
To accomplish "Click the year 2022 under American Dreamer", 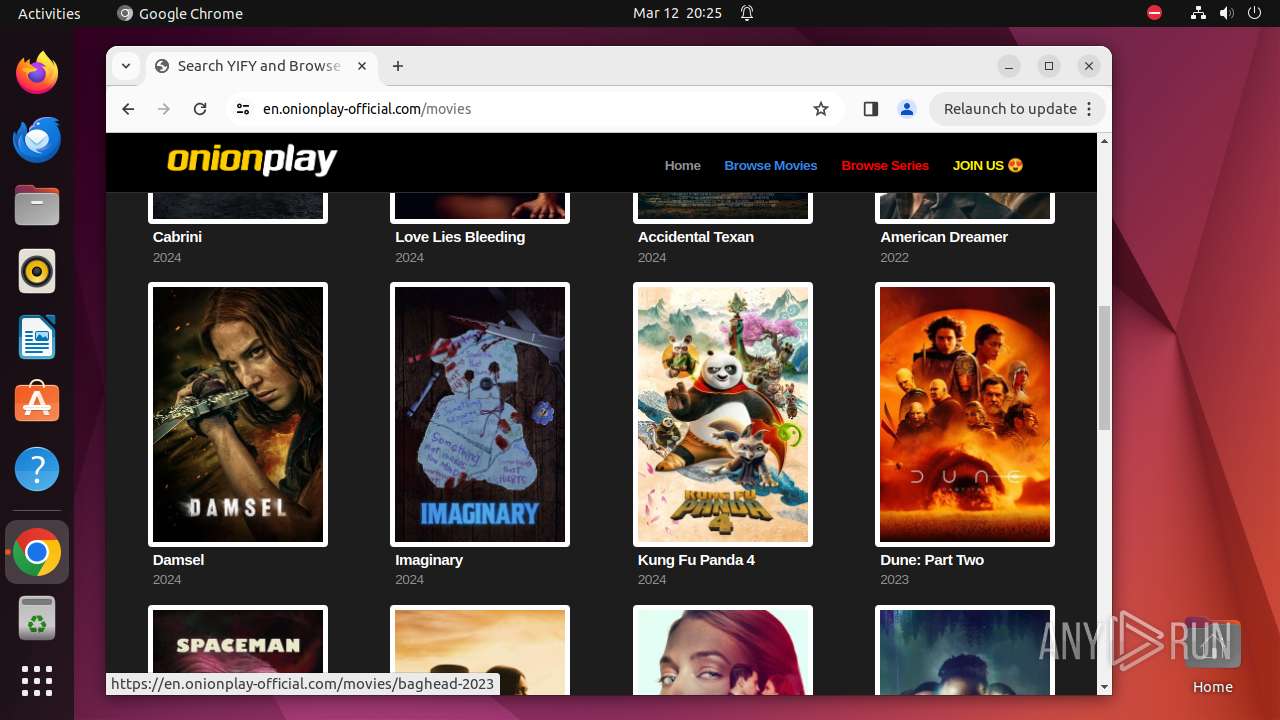I will pos(894,257).
